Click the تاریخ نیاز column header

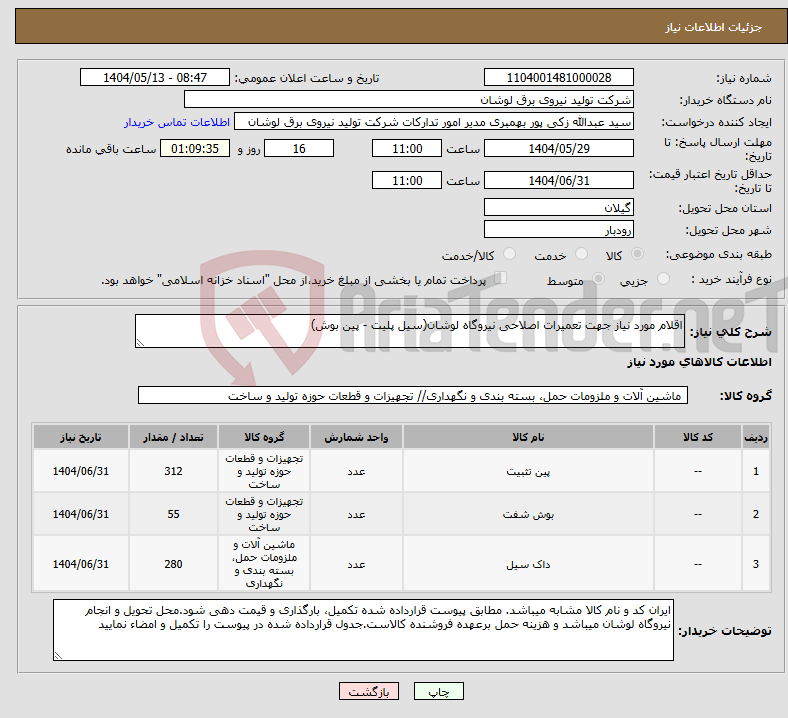click(80, 437)
